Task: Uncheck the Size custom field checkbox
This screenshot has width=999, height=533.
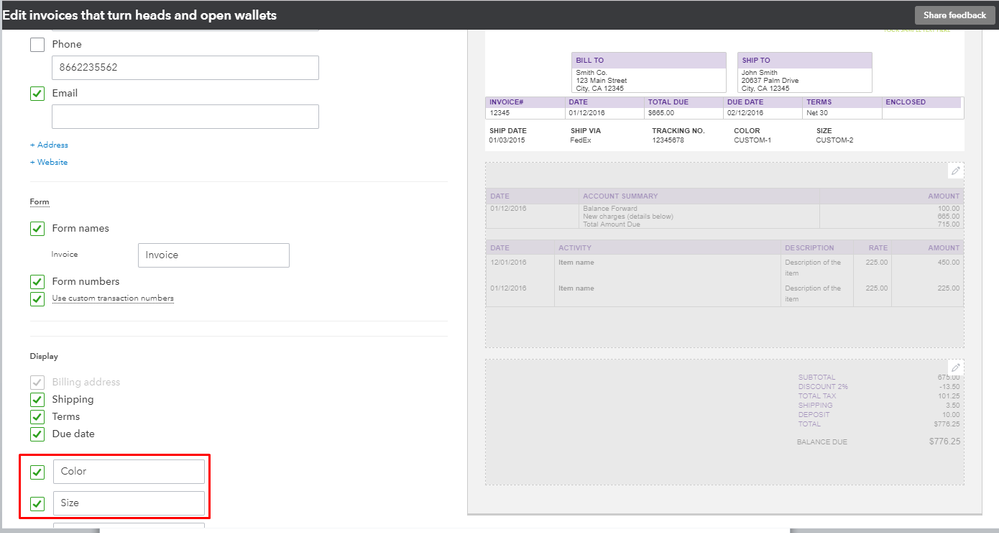Action: tap(38, 503)
